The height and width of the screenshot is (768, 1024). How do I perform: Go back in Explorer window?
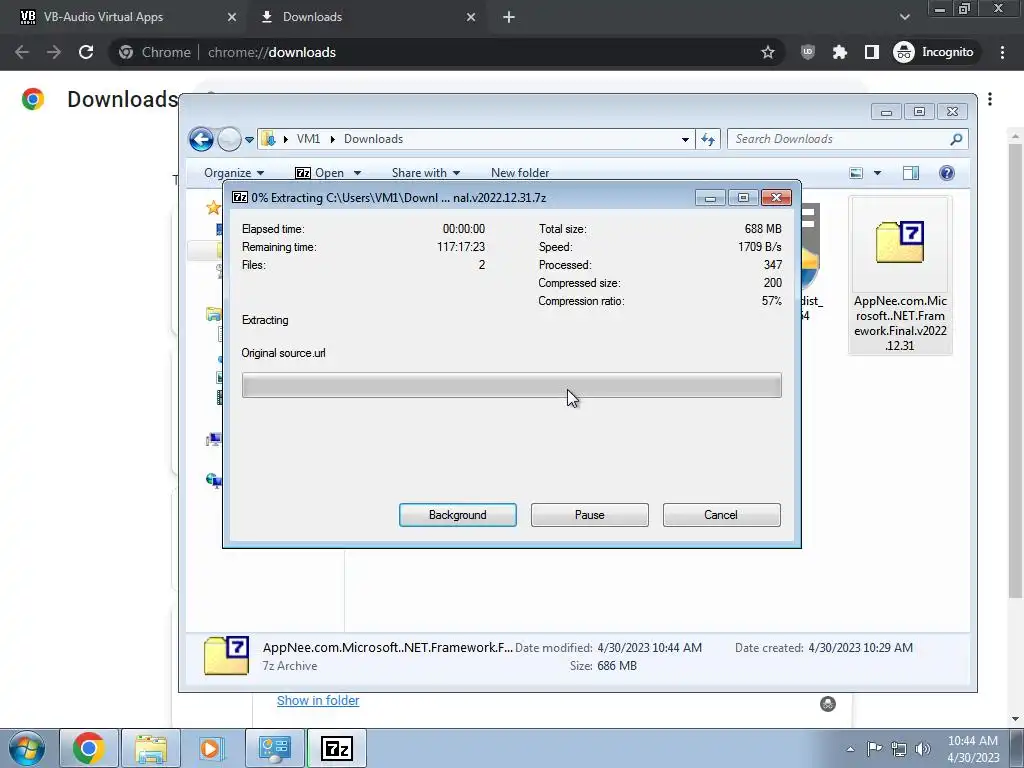tap(201, 139)
